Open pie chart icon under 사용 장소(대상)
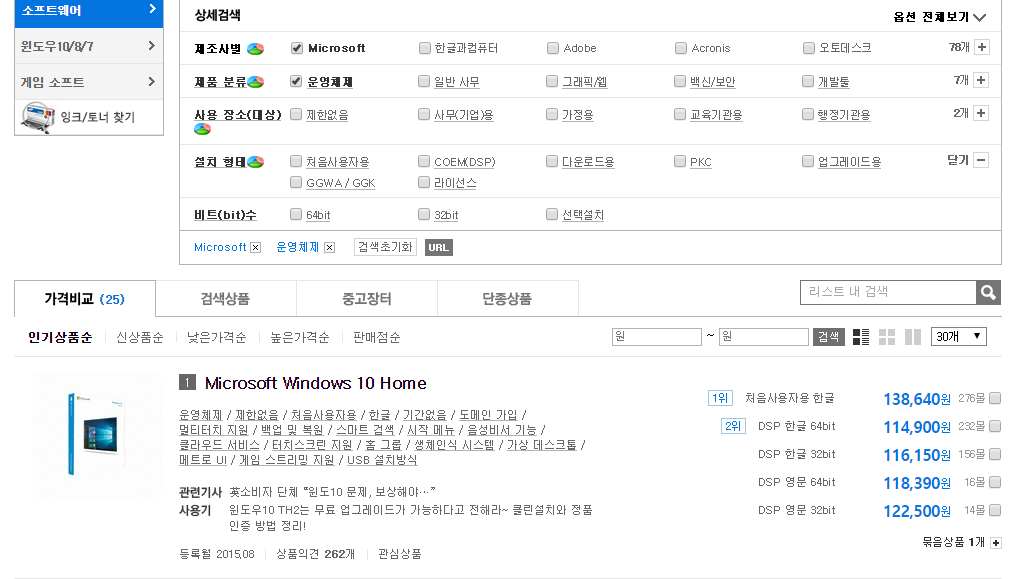Image resolution: width=1009 pixels, height=579 pixels. (x=202, y=129)
